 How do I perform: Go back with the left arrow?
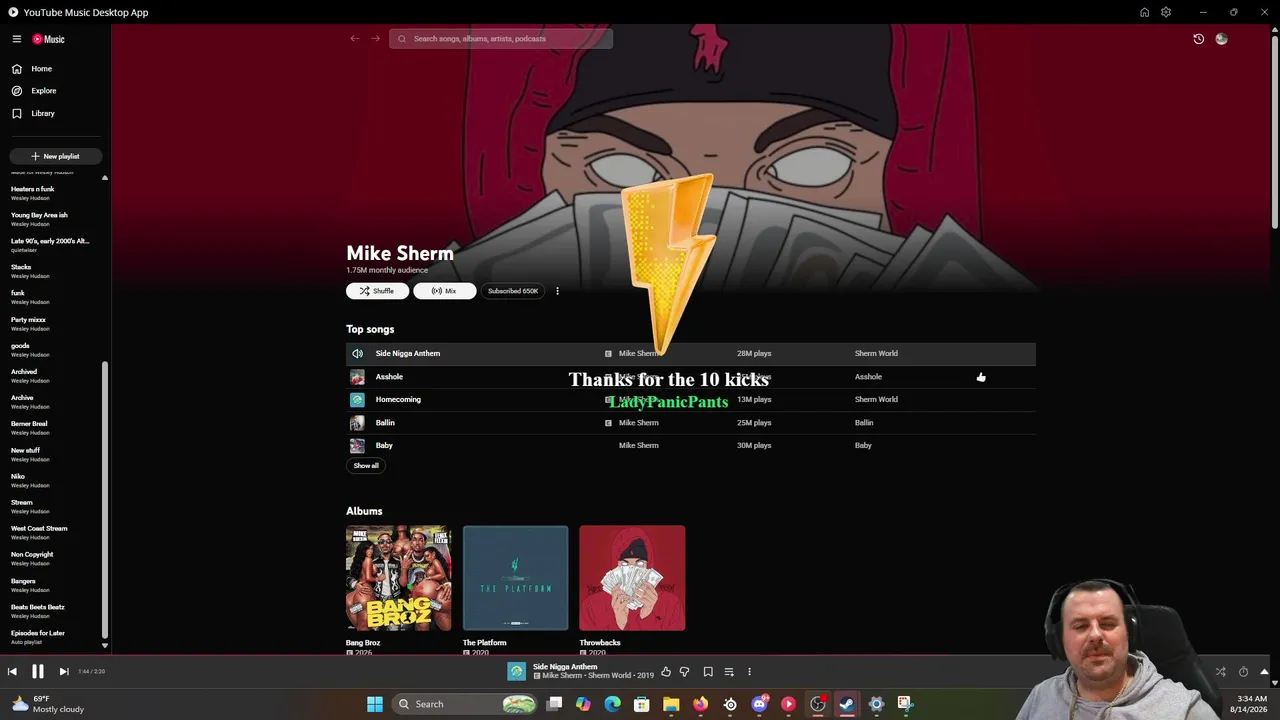355,39
